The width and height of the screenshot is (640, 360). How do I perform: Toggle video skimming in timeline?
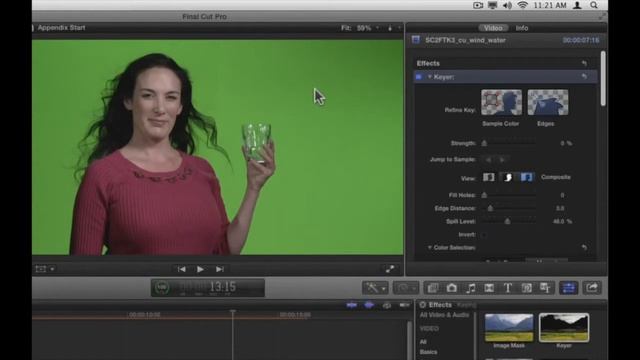pos(351,305)
